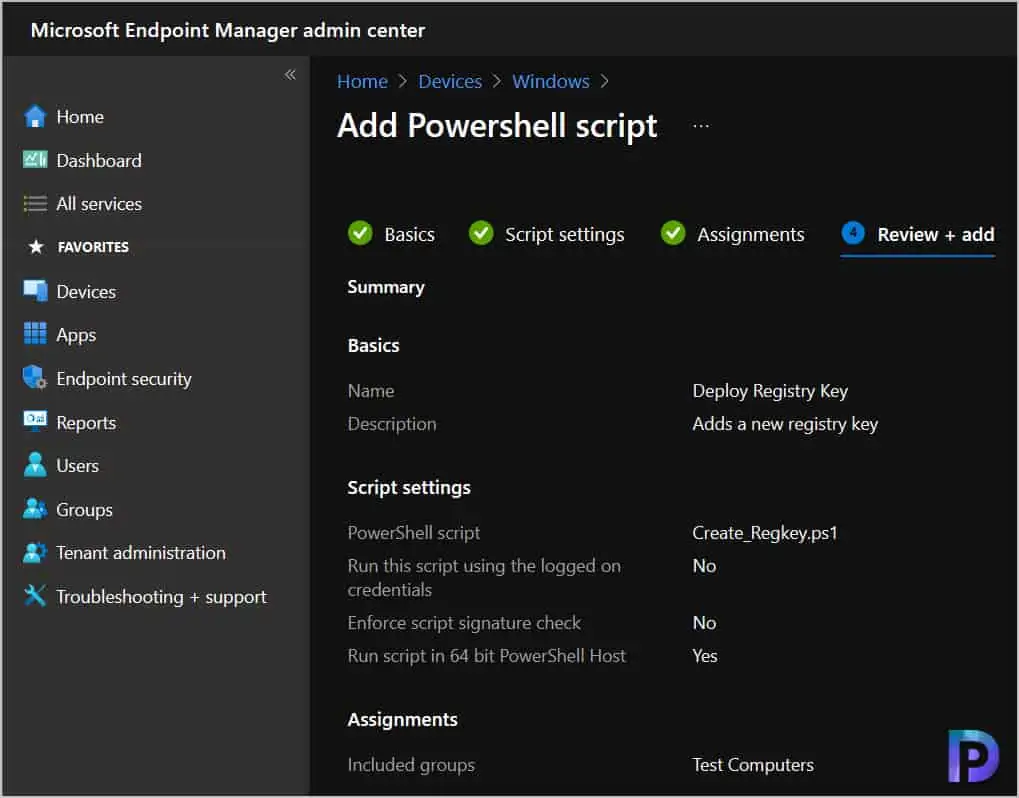Click the Home house icon in the sidebar

[x=35, y=117]
